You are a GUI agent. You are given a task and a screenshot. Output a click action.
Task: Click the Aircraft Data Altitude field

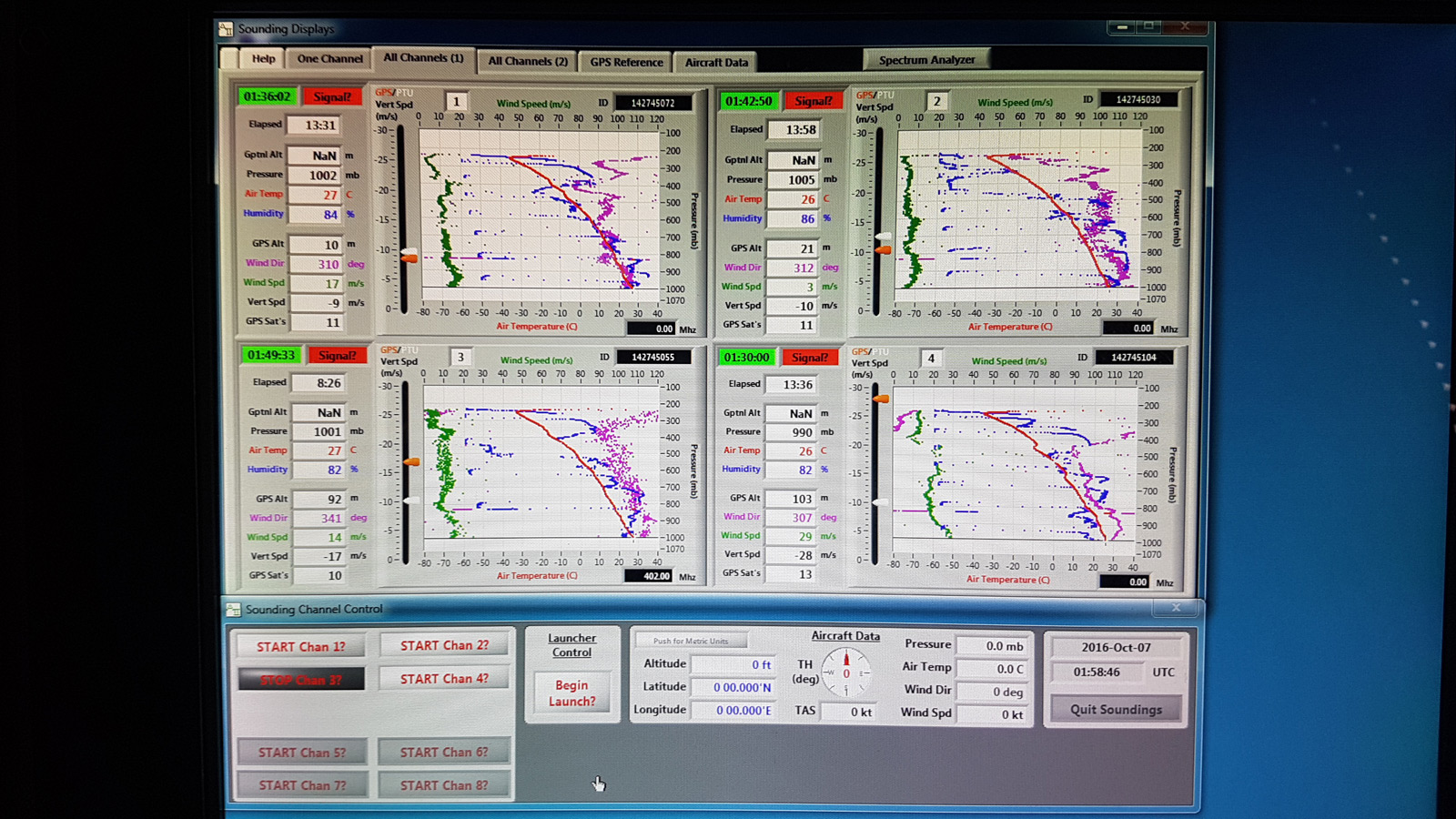click(733, 664)
